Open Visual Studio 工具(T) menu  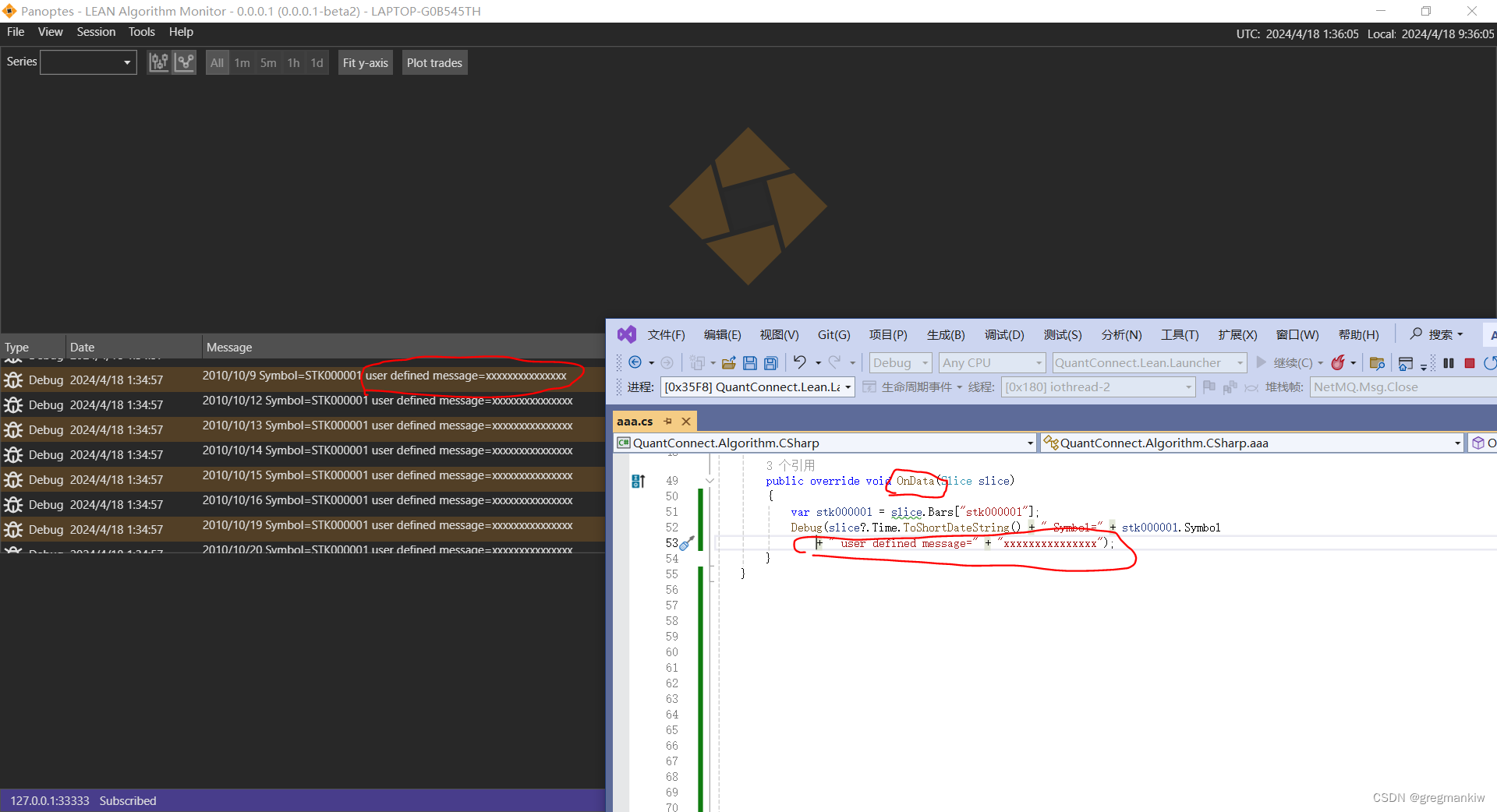pyautogui.click(x=1180, y=335)
